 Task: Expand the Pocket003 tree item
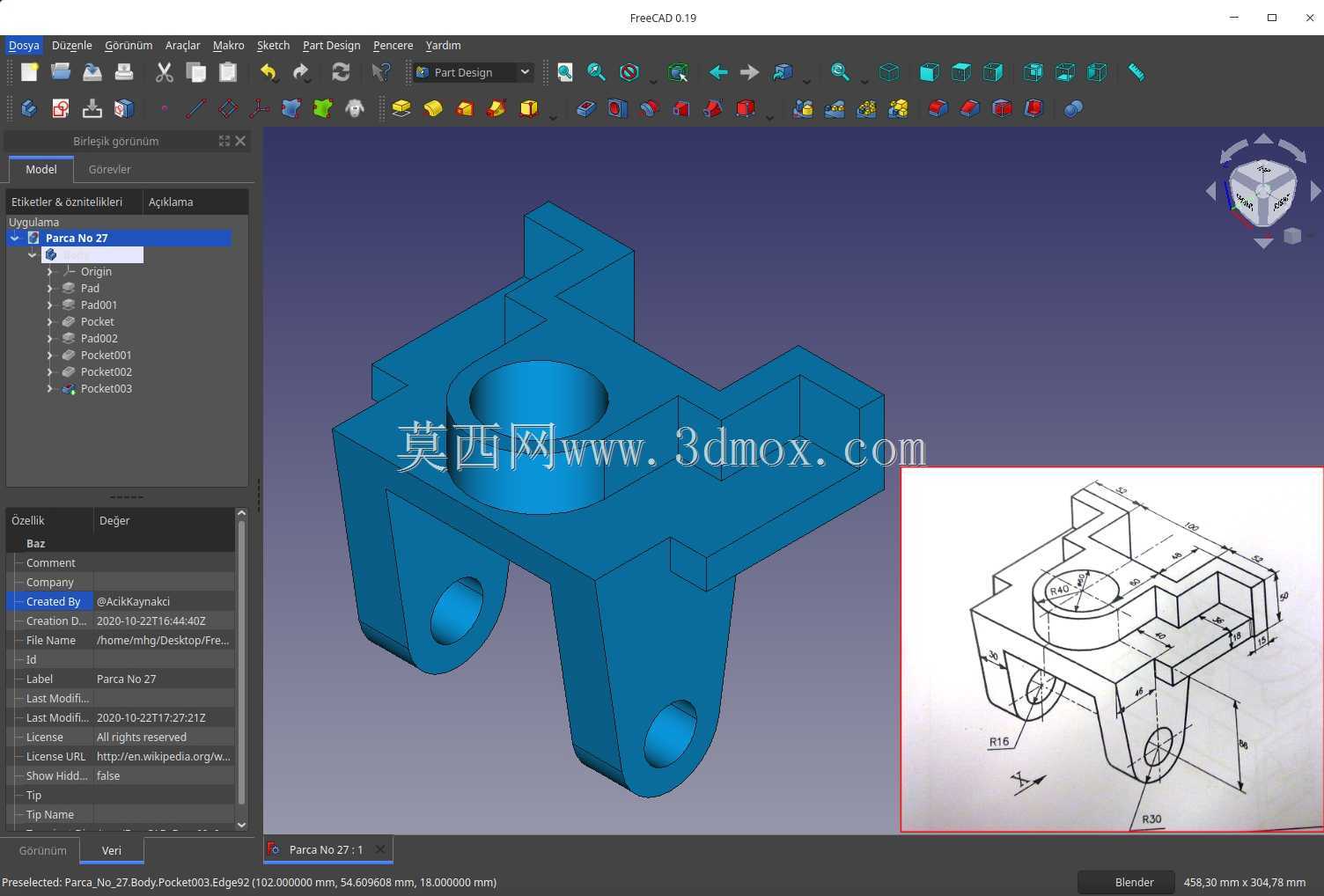[x=50, y=389]
